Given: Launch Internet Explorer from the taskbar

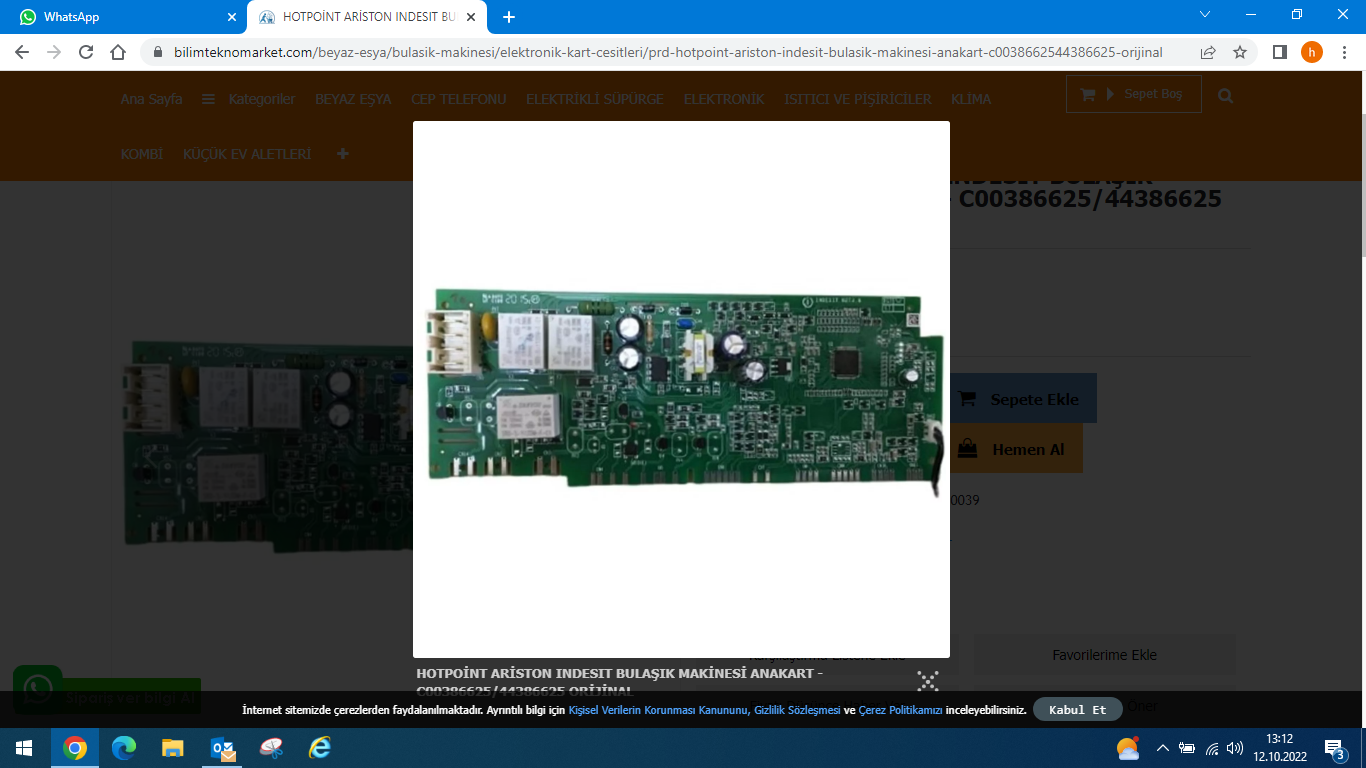Looking at the screenshot, I should pyautogui.click(x=320, y=748).
